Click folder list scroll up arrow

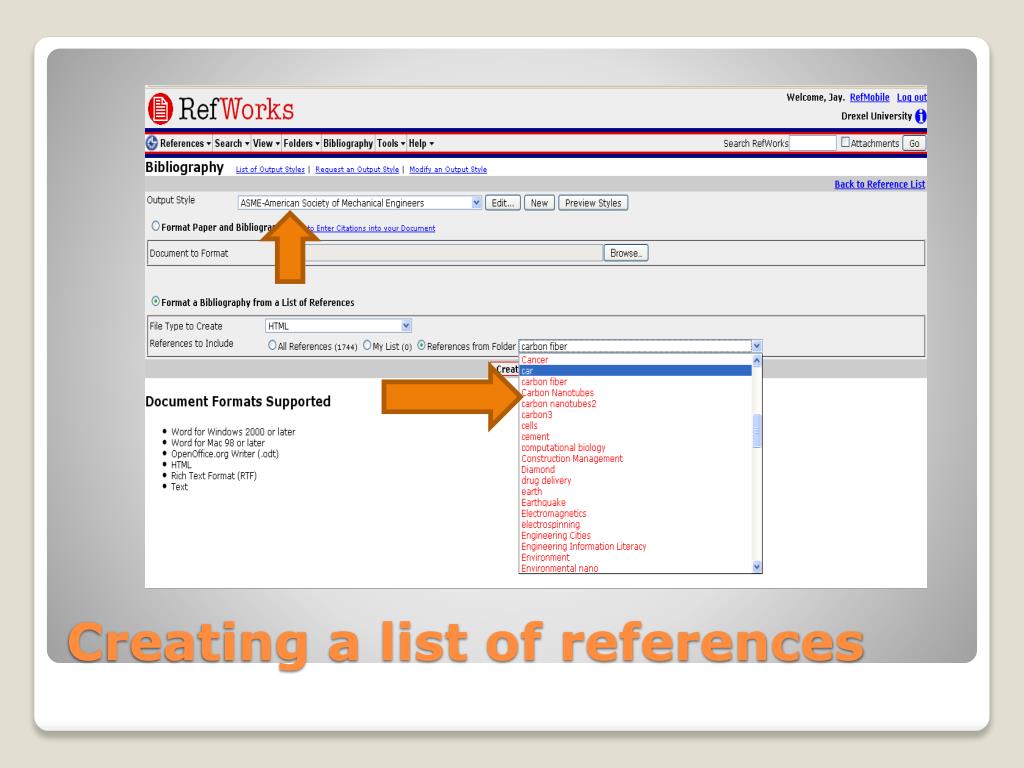click(x=757, y=360)
